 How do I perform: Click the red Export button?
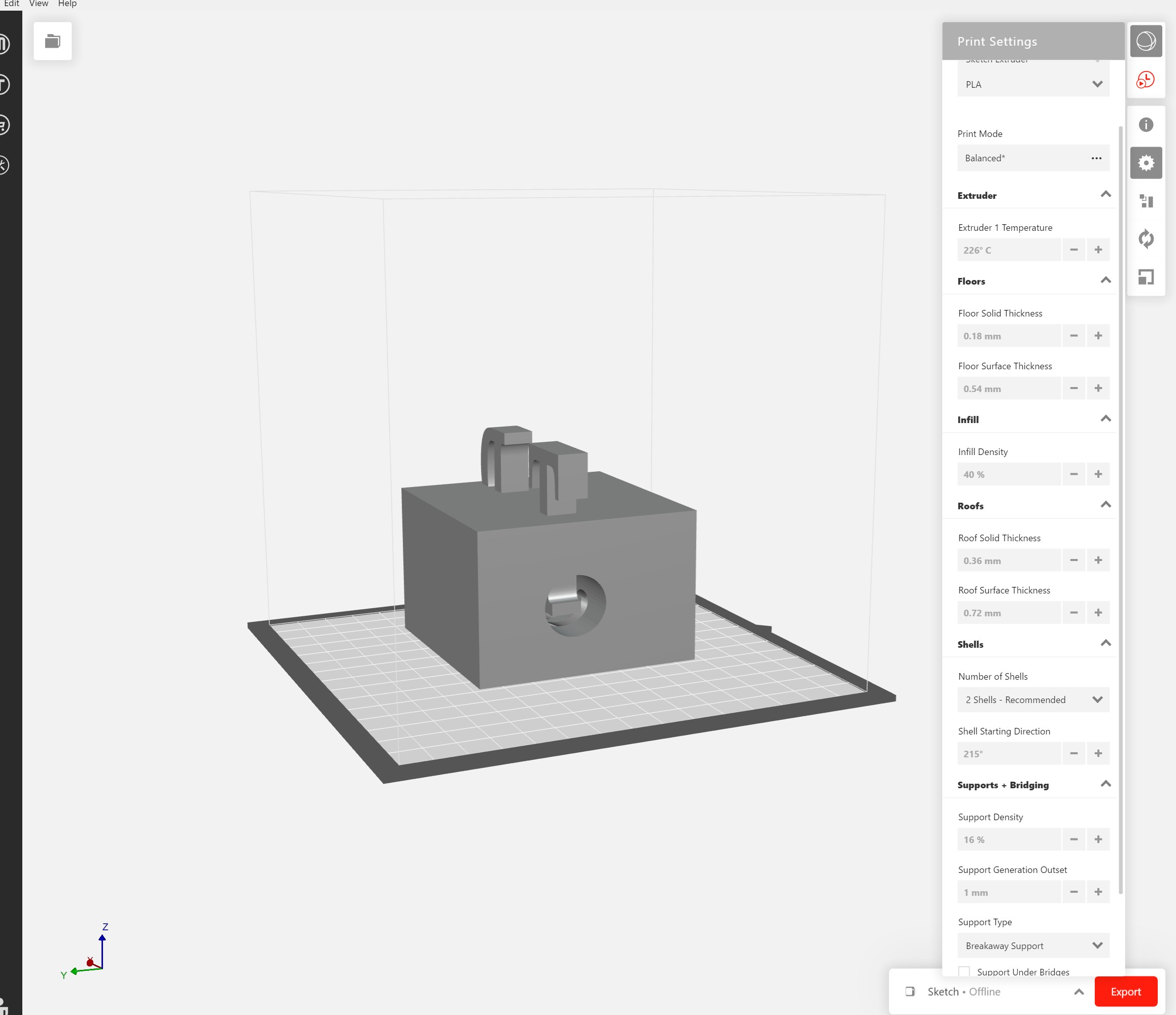pos(1125,992)
